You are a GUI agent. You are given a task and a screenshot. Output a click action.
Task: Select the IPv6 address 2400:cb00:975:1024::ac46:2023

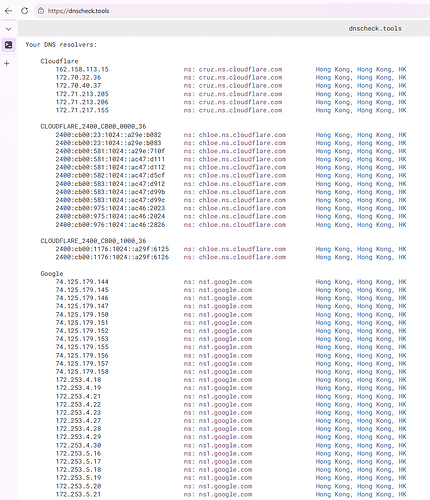coord(110,208)
